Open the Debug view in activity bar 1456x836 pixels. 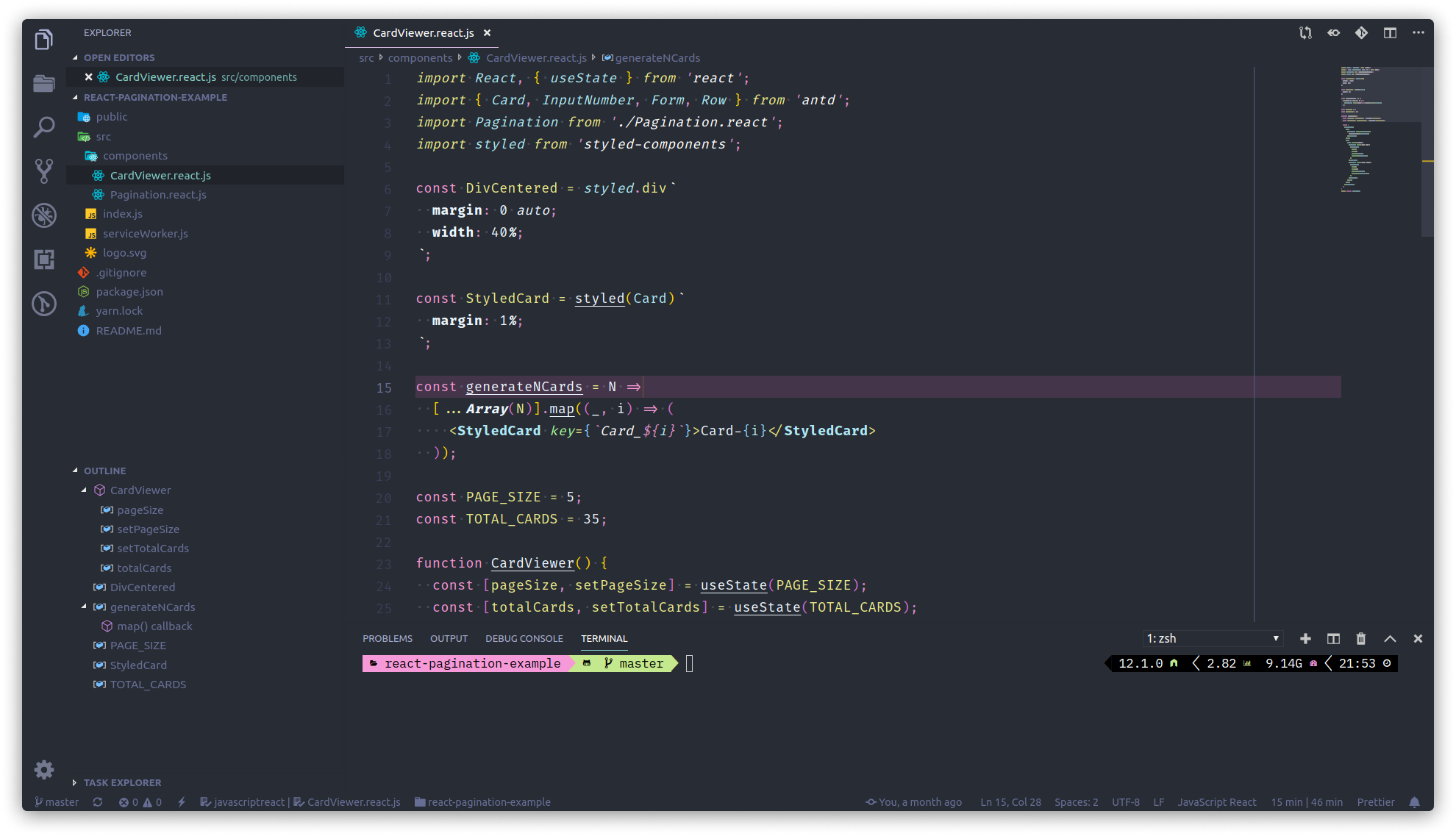tap(44, 215)
